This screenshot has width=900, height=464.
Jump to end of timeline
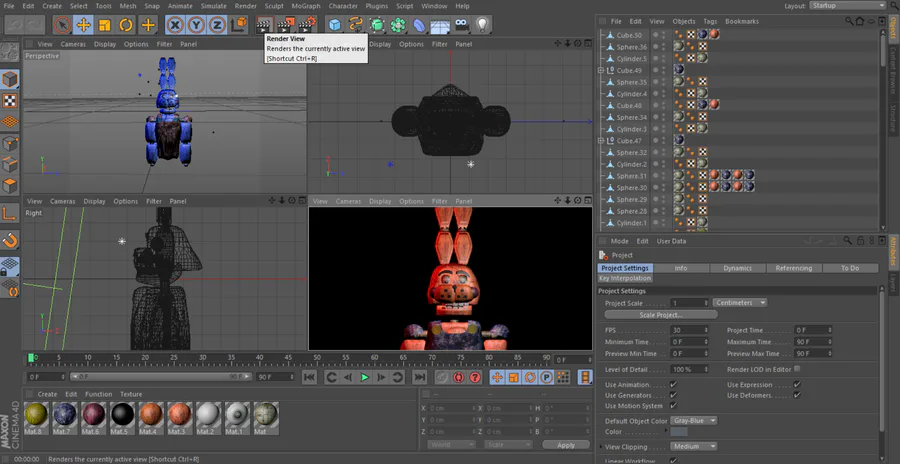click(x=420, y=377)
